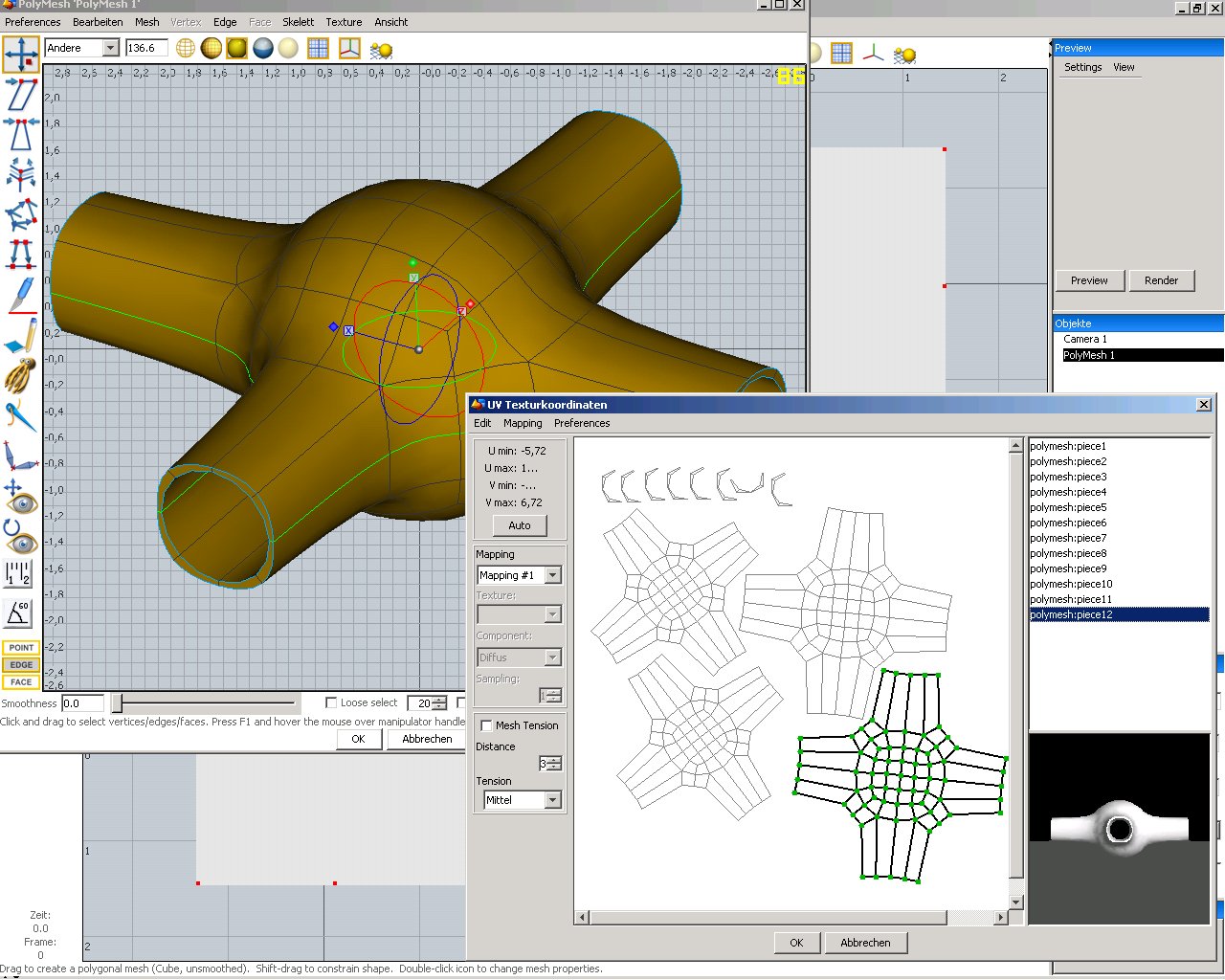Select the skew parallelogram tool

21,95
